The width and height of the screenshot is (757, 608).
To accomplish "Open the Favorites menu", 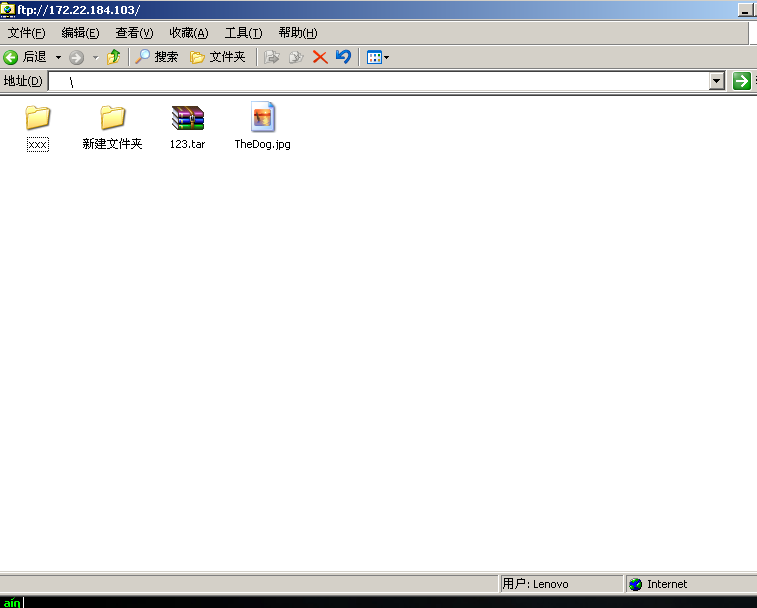I will tap(189, 33).
